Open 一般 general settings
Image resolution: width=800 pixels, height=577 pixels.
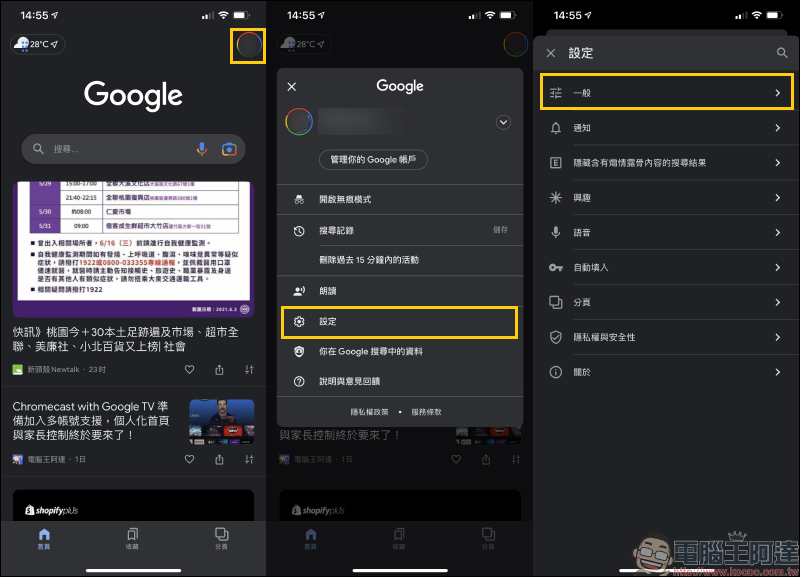click(667, 92)
